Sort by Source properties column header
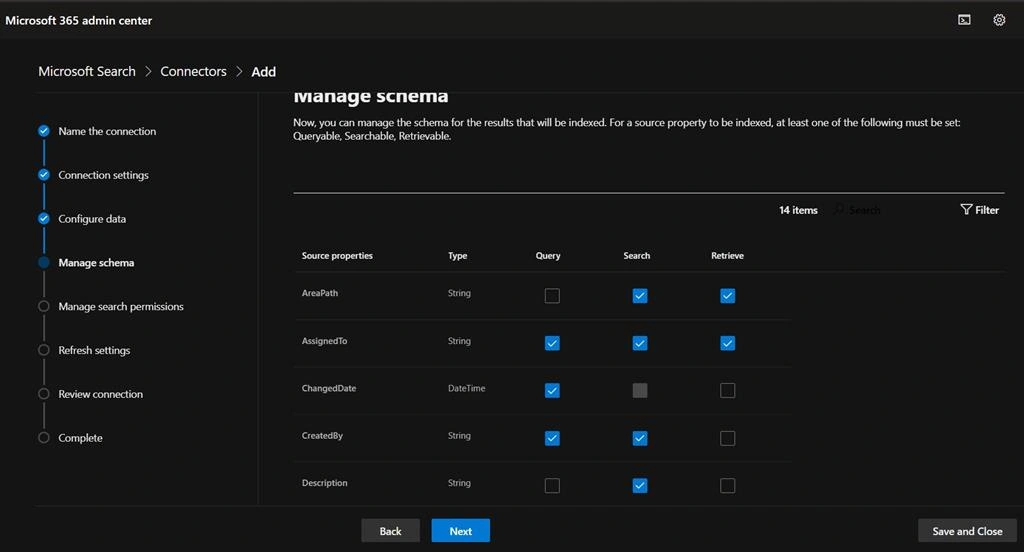Screen dimensions: 1024x552 coord(337,255)
